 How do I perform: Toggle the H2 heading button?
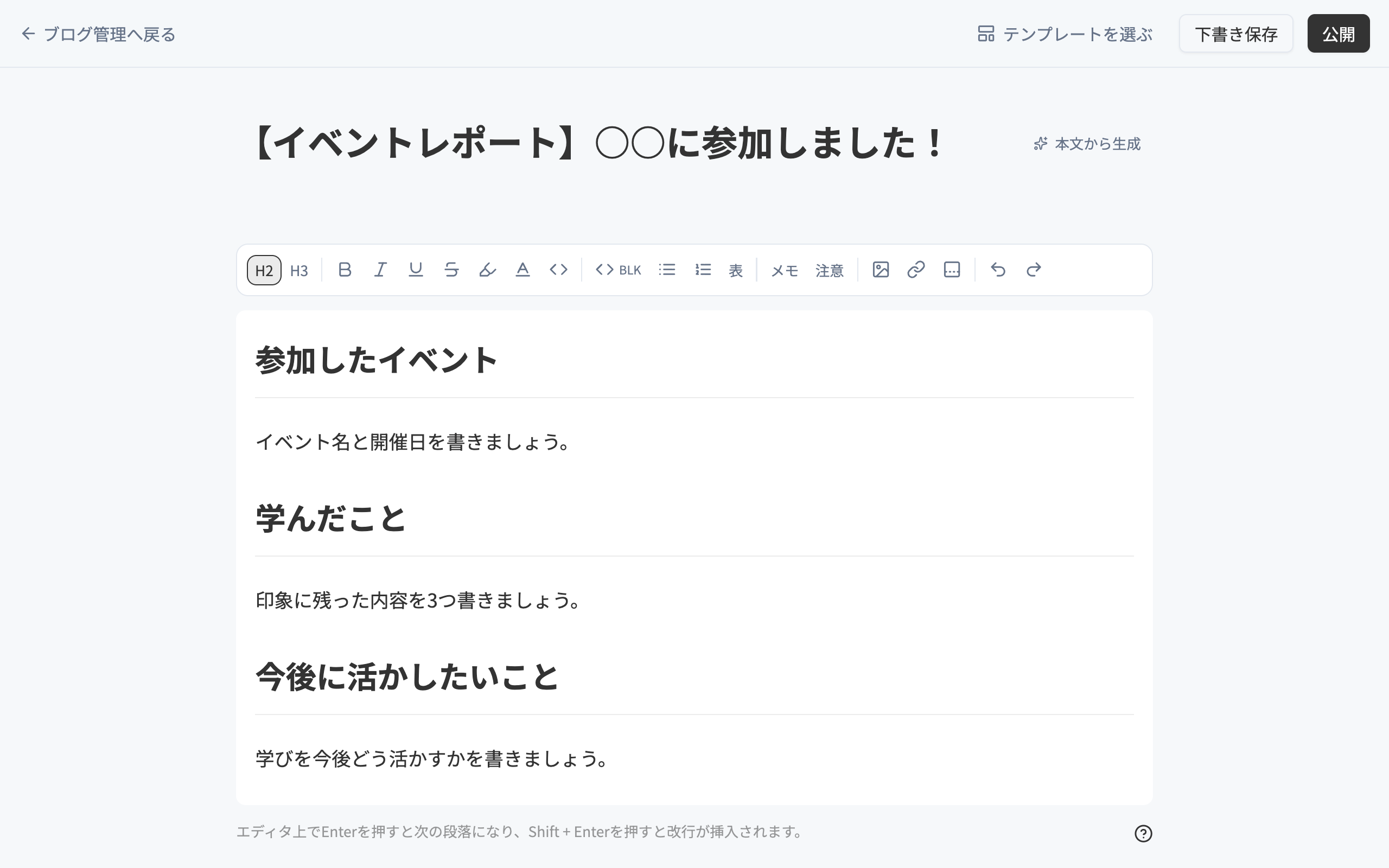pos(264,270)
